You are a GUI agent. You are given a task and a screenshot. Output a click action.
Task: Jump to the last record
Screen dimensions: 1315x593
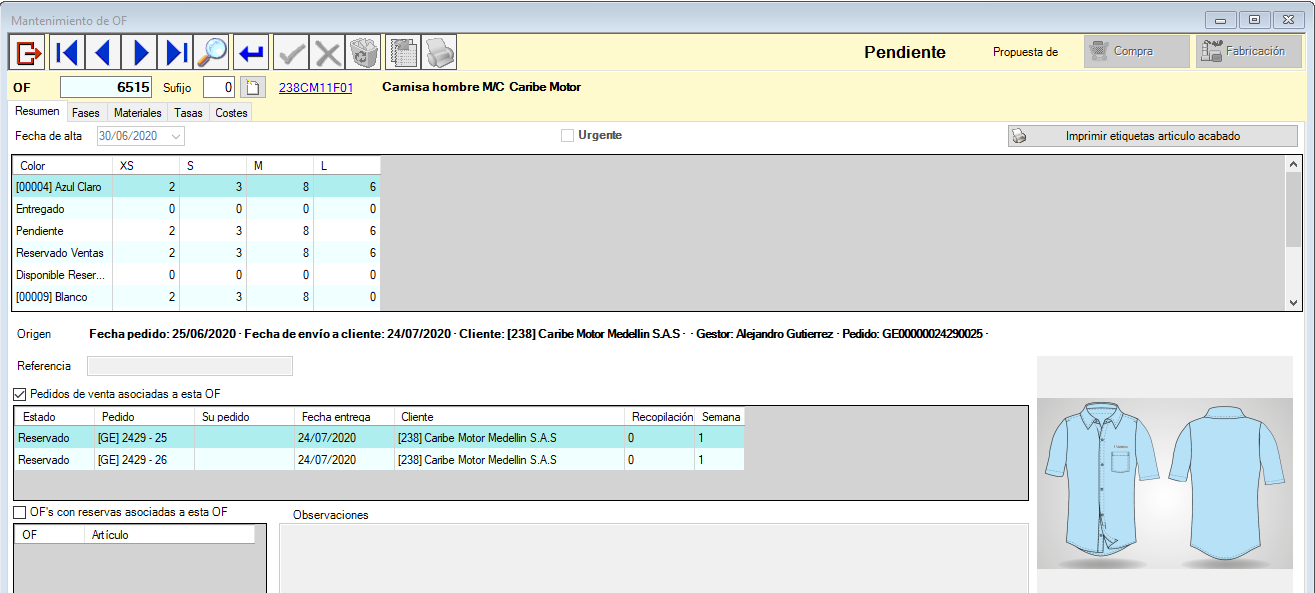(176, 51)
